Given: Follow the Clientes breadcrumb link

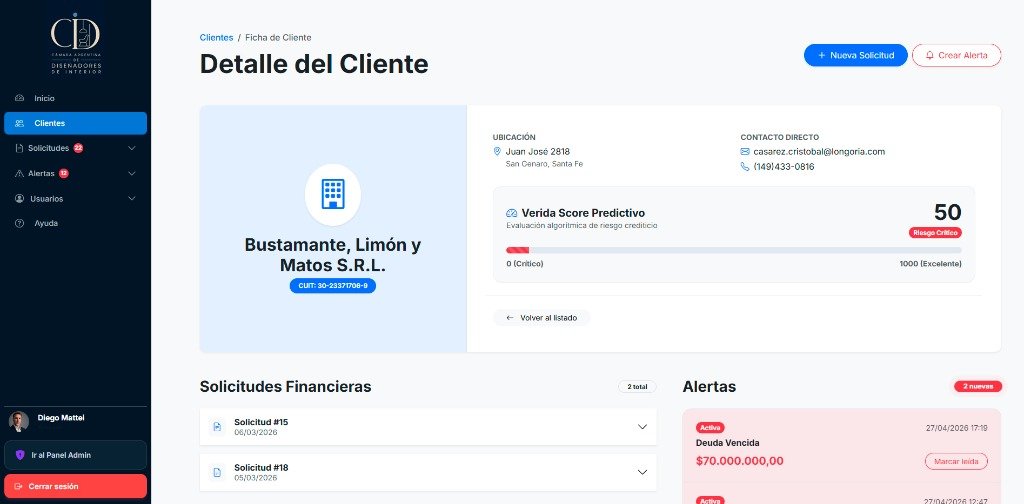Looking at the screenshot, I should coord(216,38).
